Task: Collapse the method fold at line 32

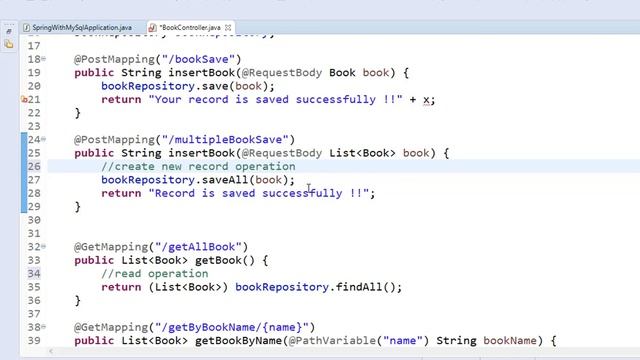Action: click(43, 247)
